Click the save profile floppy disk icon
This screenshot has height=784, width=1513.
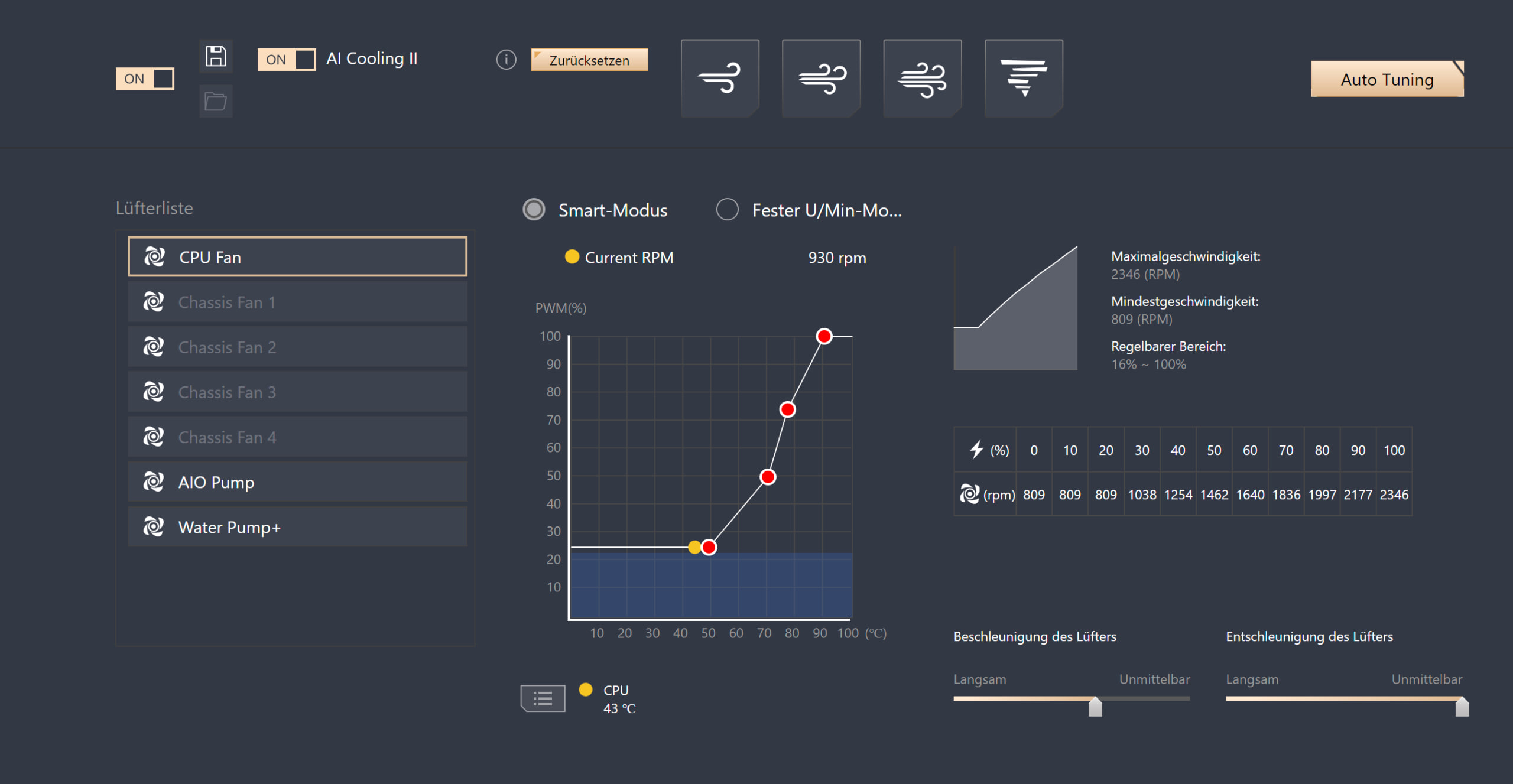click(x=216, y=57)
